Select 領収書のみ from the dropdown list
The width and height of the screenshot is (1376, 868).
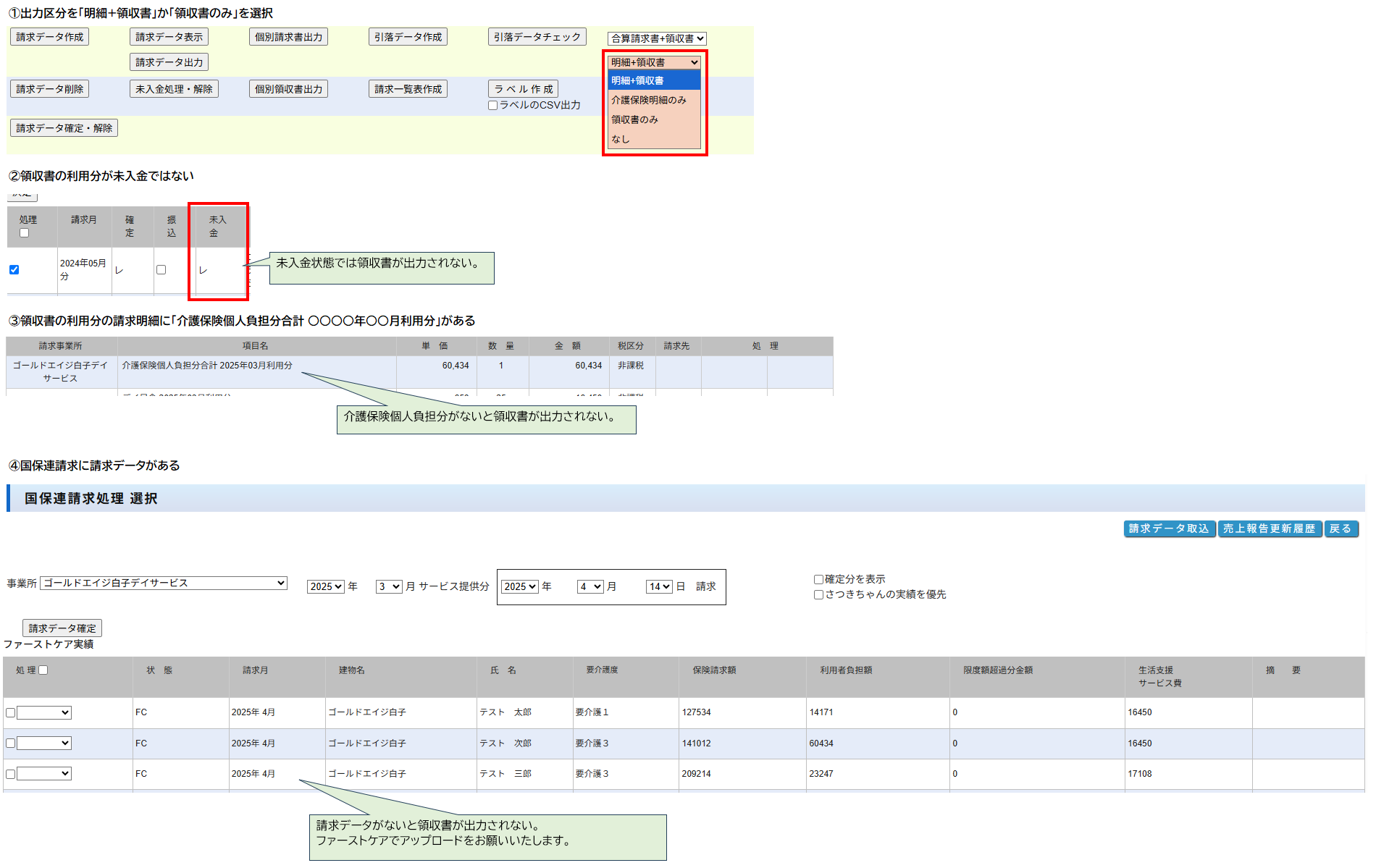(x=634, y=119)
